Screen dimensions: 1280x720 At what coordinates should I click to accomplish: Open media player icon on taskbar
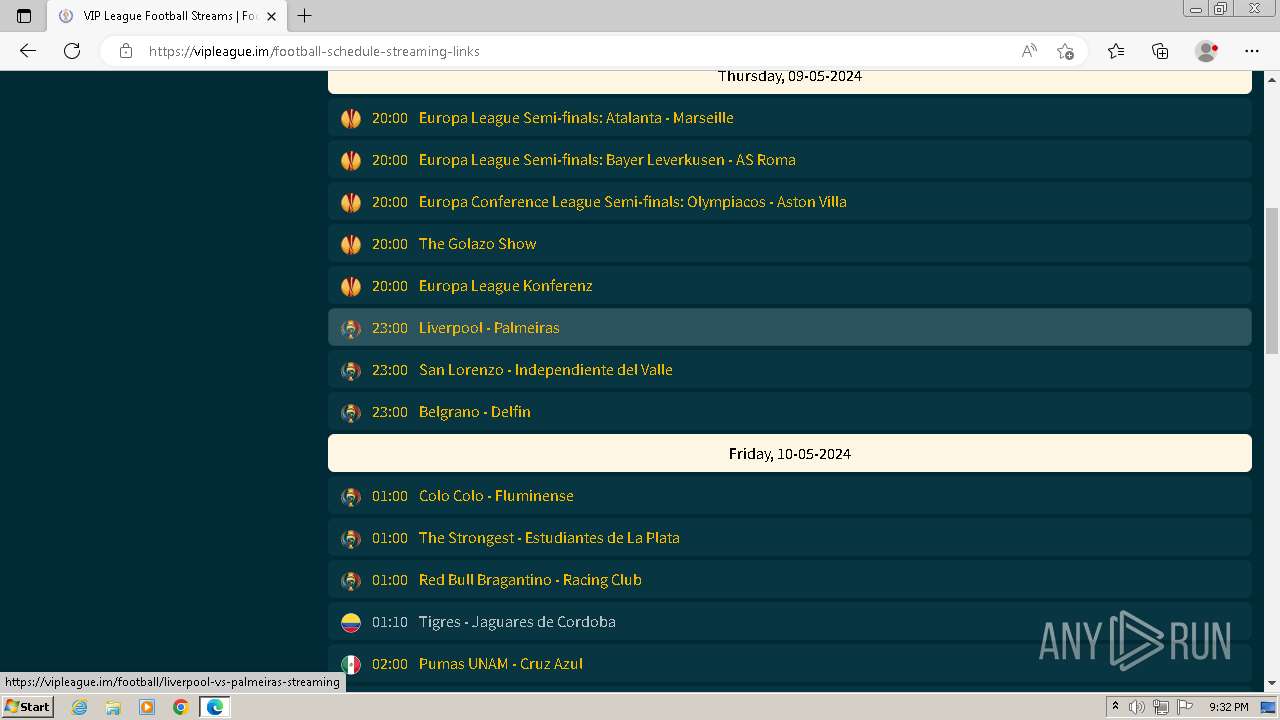coord(147,707)
